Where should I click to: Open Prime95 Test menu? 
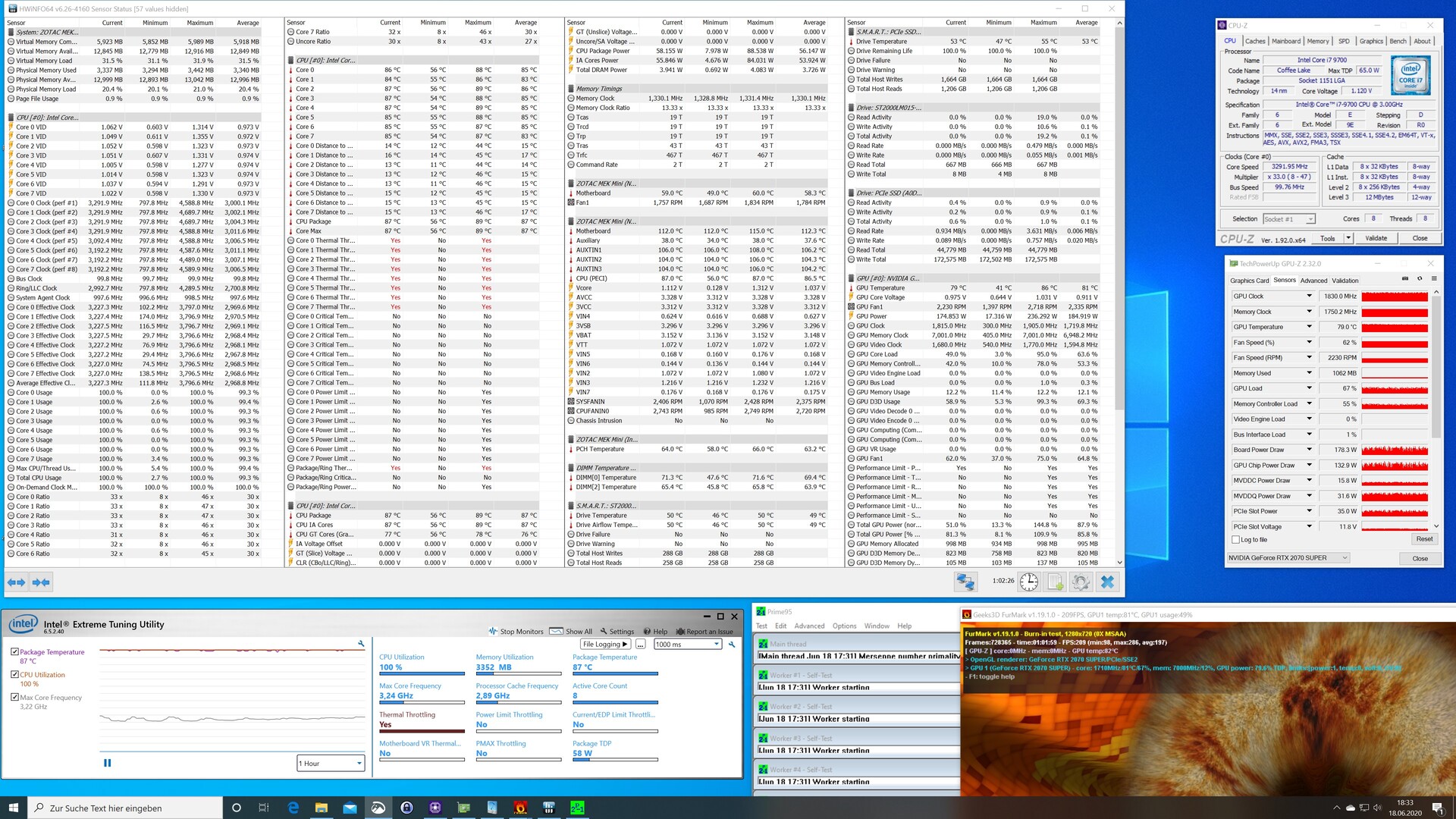click(761, 626)
